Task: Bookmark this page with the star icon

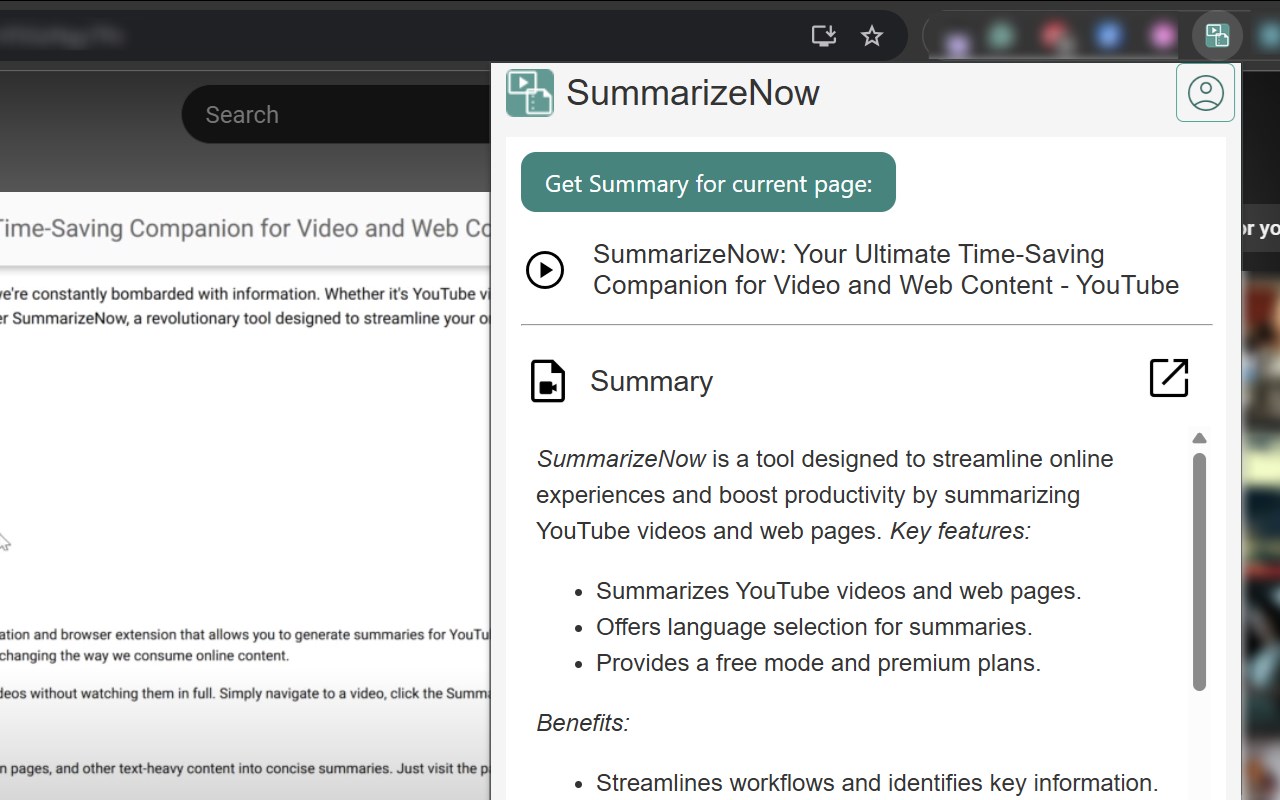Action: click(872, 36)
